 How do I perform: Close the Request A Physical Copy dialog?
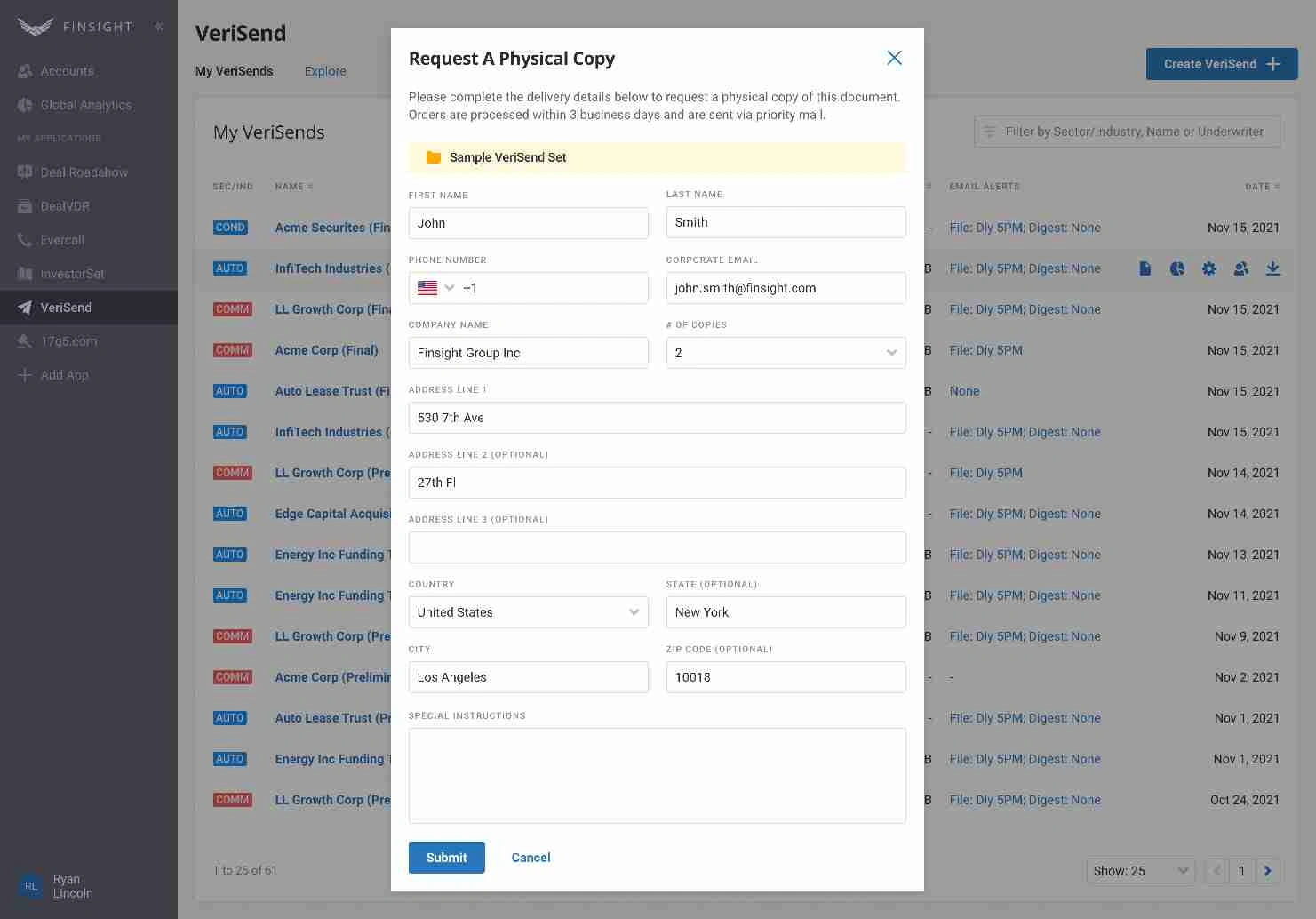894,58
